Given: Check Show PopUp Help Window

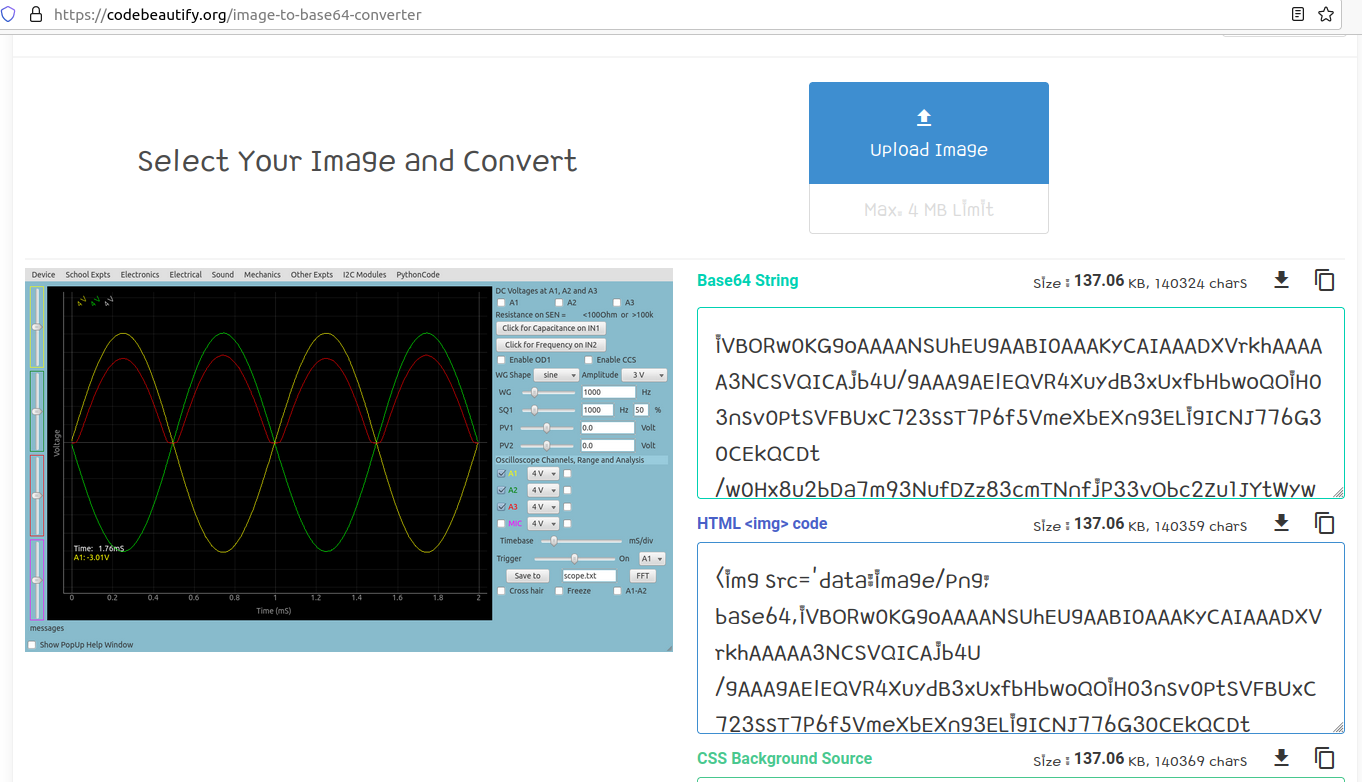Looking at the screenshot, I should click(x=32, y=645).
